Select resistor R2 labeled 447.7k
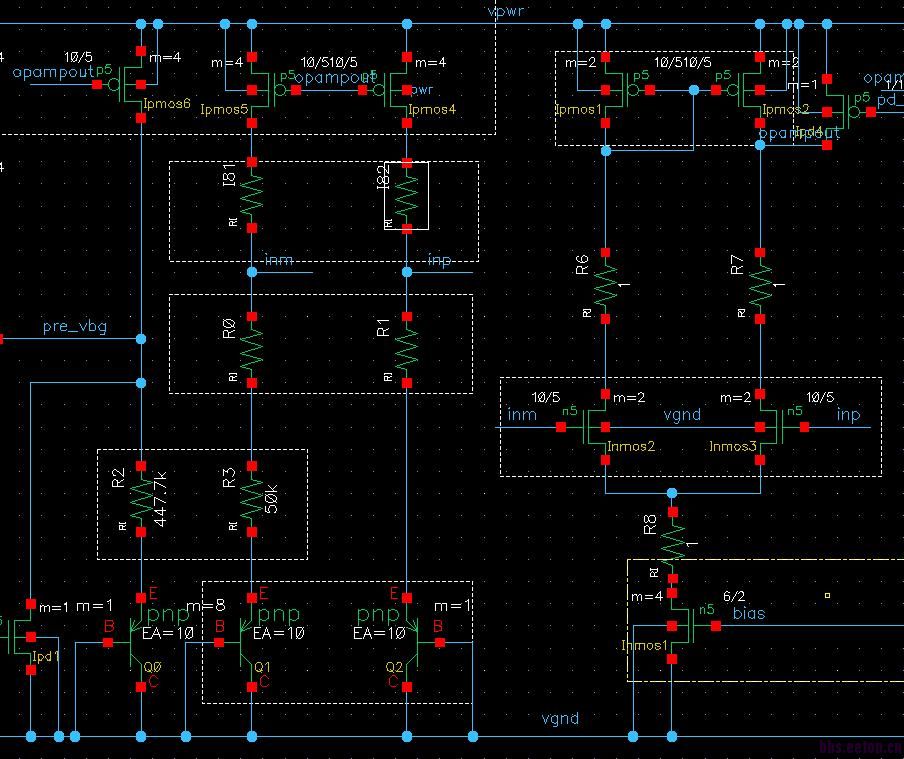 coord(141,496)
